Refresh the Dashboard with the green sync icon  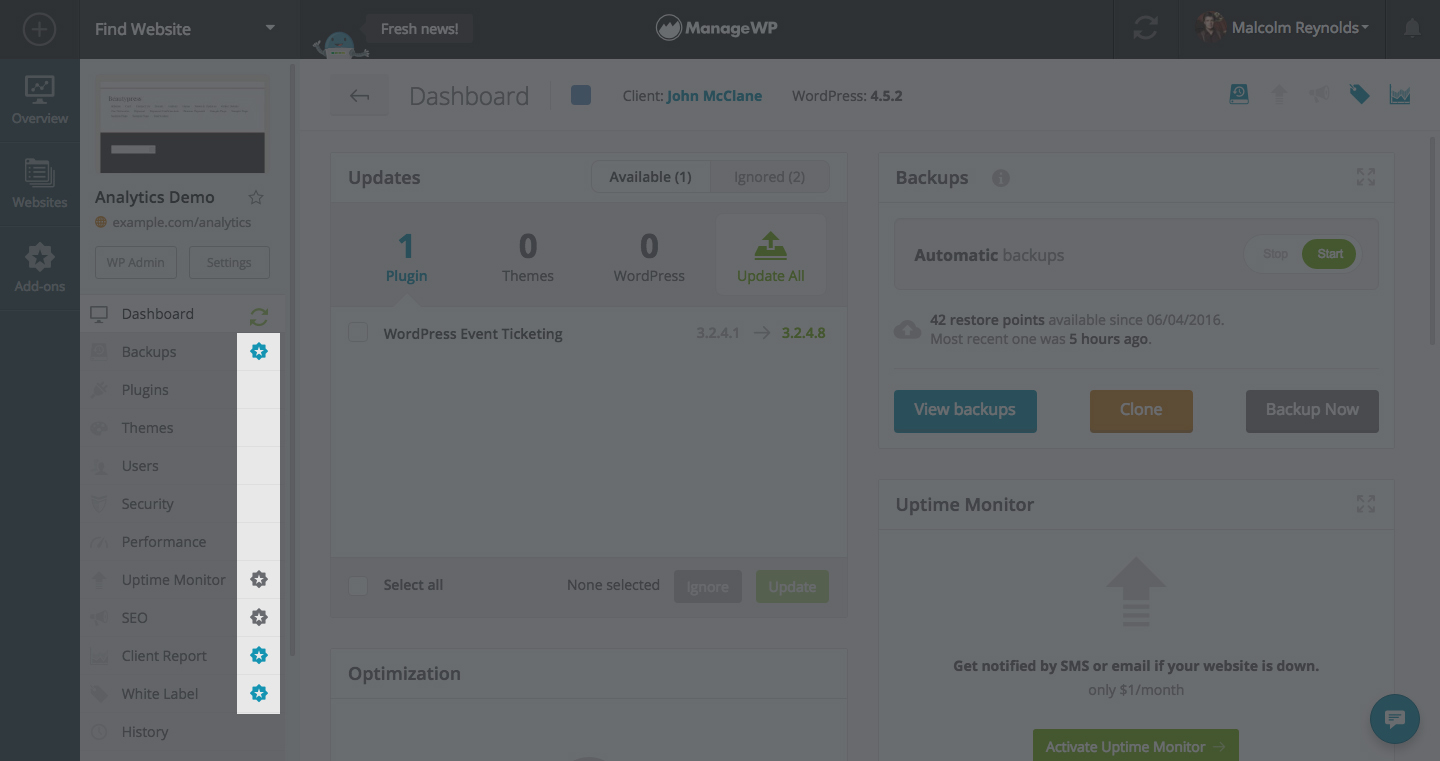click(259, 317)
